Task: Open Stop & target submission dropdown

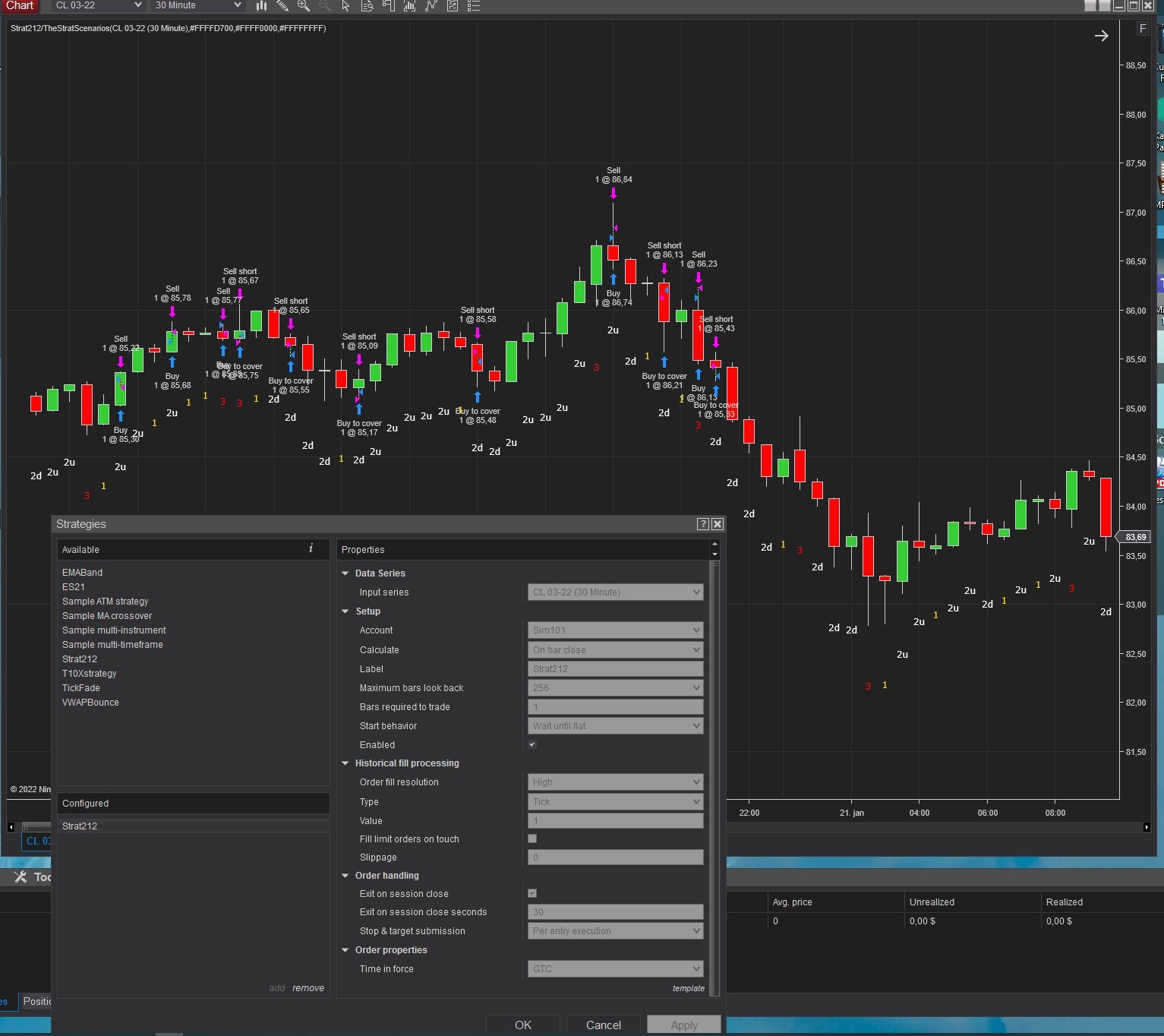Action: [x=615, y=931]
